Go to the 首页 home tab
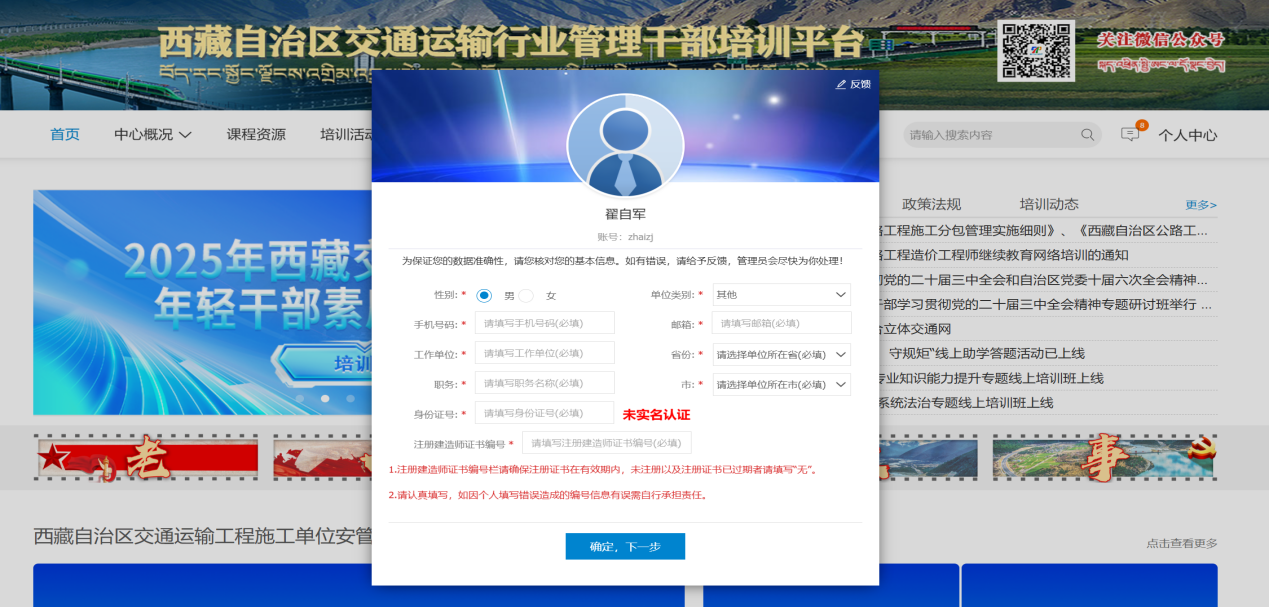This screenshot has width=1269, height=607. point(65,135)
